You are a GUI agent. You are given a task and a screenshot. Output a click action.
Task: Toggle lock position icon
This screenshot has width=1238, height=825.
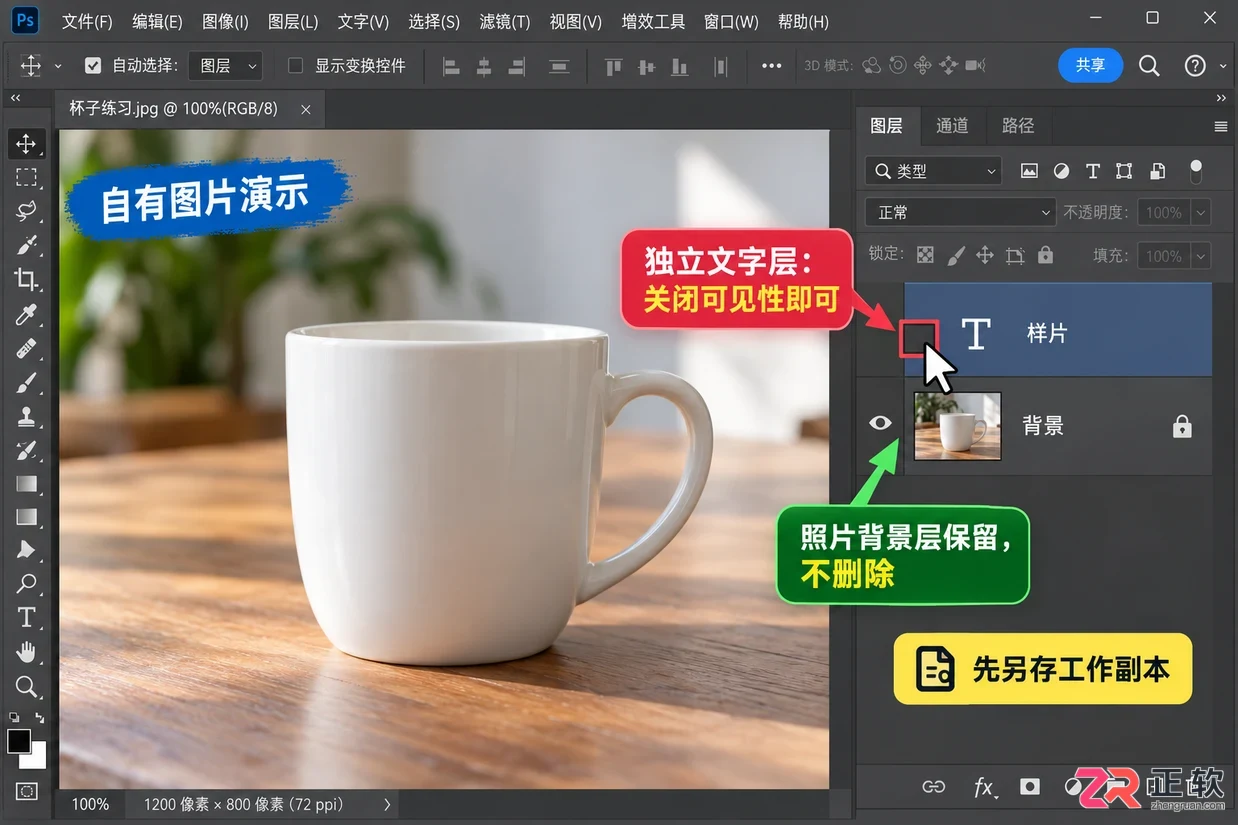click(x=985, y=256)
